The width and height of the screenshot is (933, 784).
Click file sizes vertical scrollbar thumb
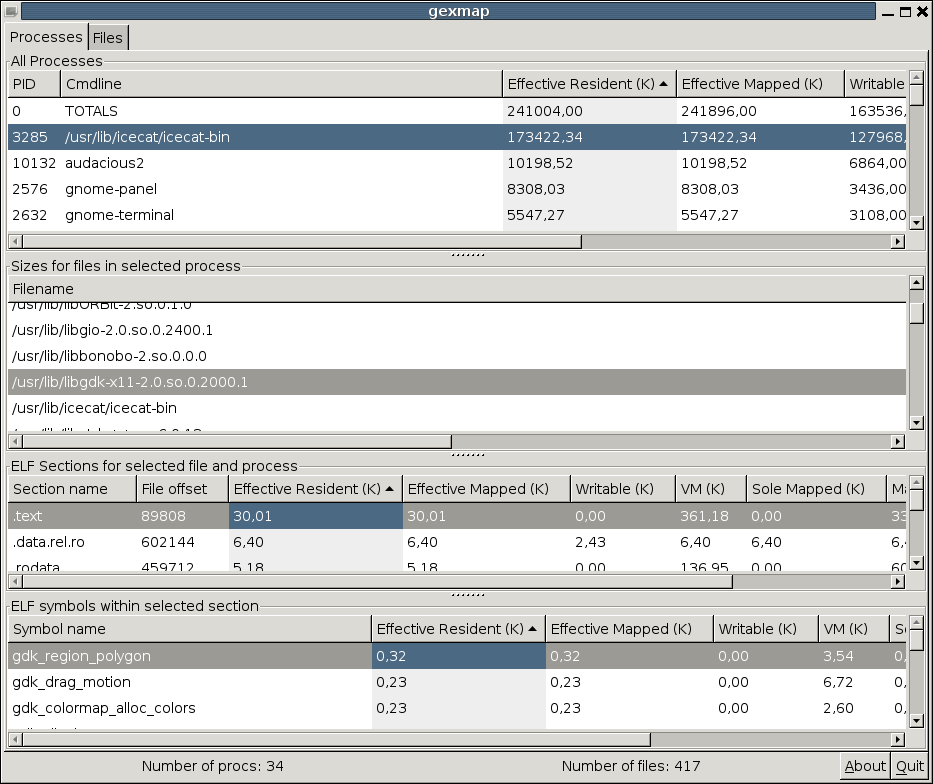point(916,313)
